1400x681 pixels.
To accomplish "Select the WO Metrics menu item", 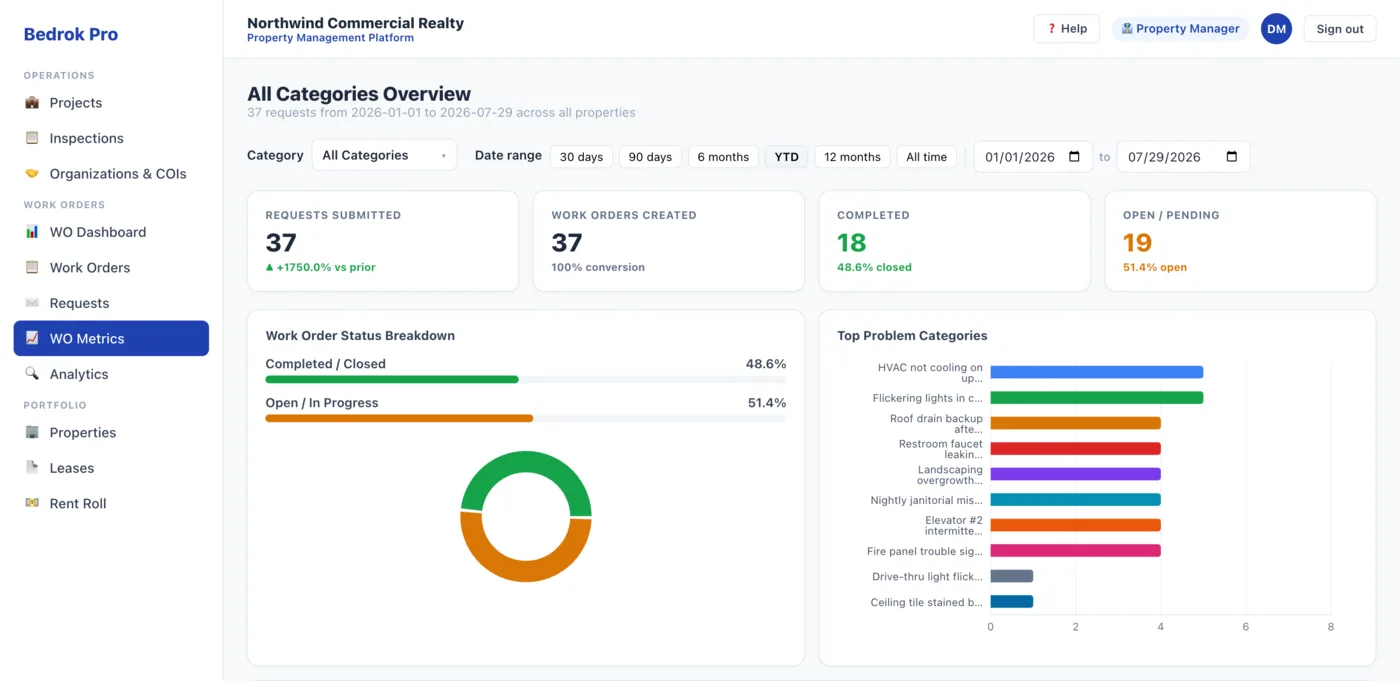I will coord(111,339).
